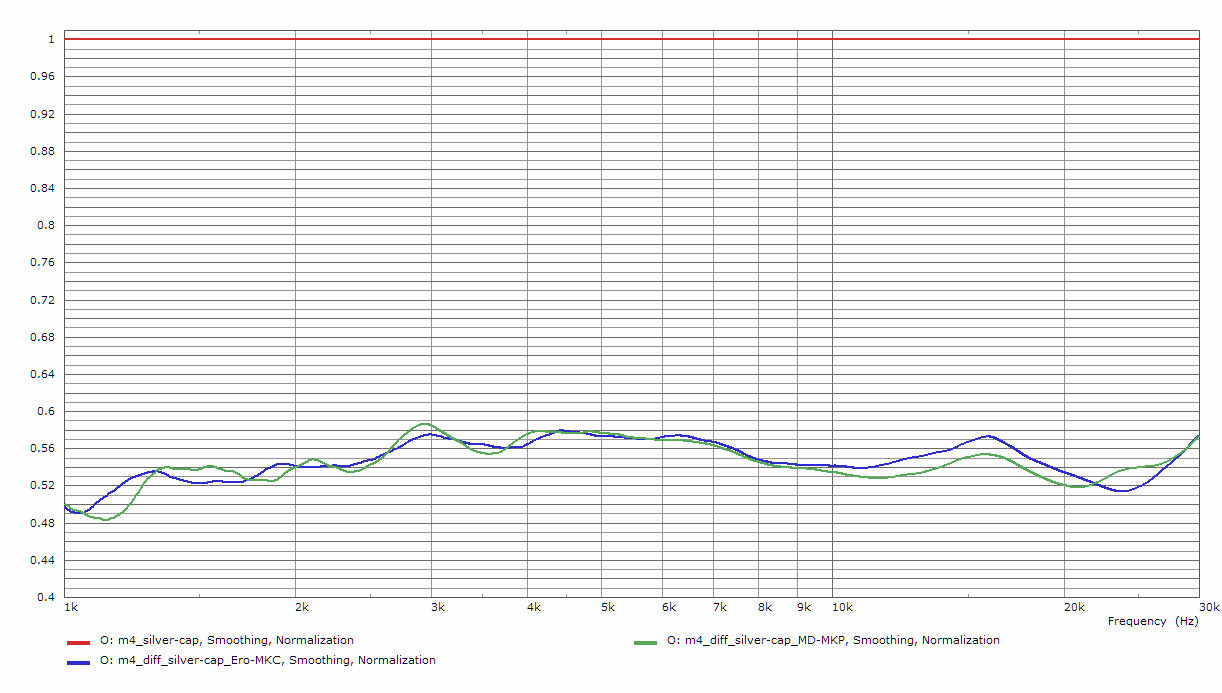Click the 5k tick label
1222x693 pixels.
click(607, 608)
